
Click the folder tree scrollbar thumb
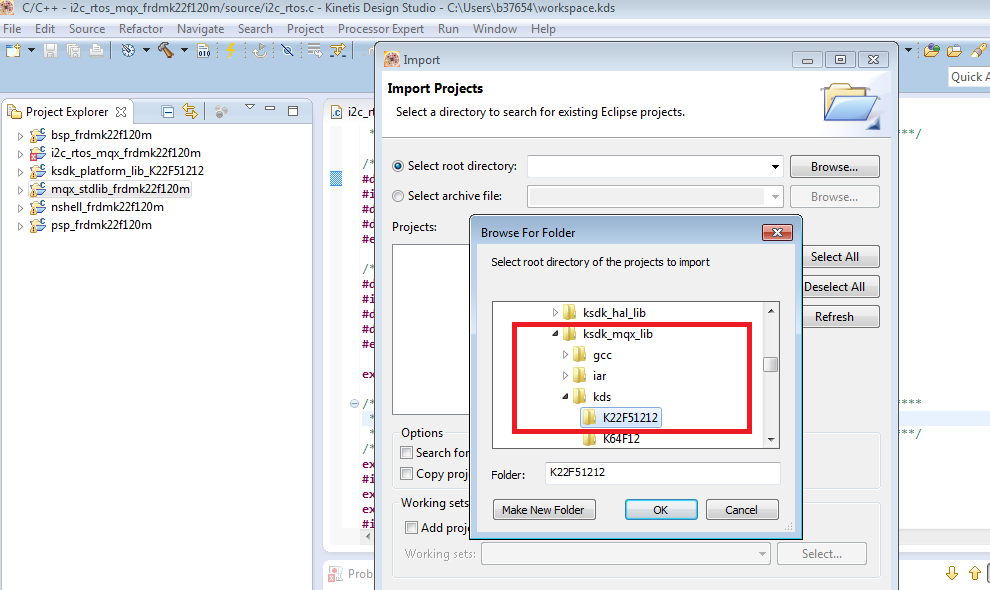770,364
